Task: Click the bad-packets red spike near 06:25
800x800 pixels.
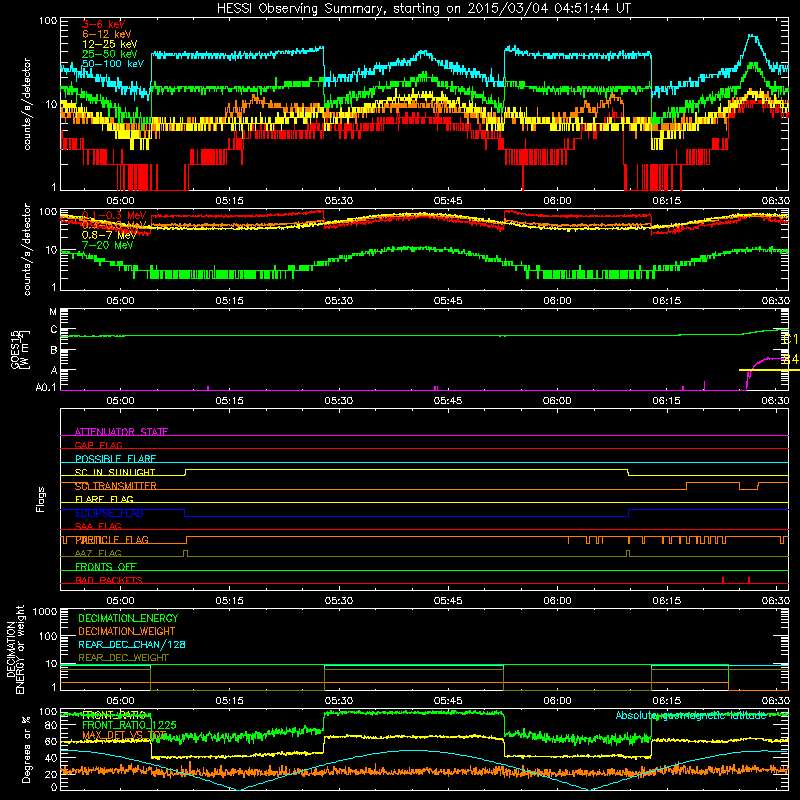Action: click(749, 580)
